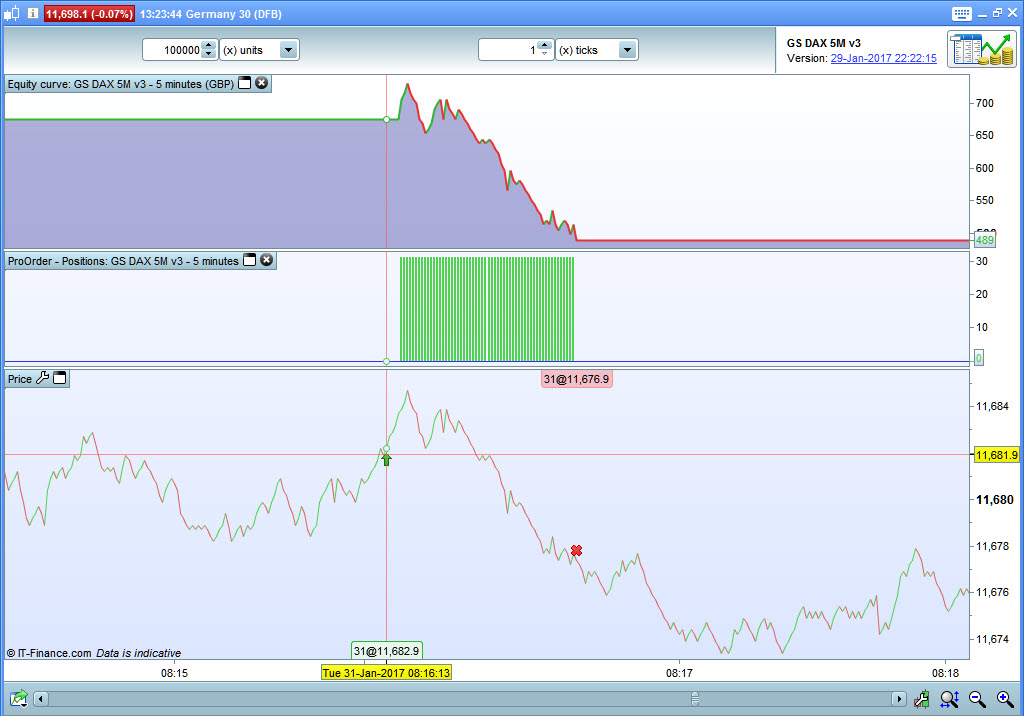Click the ticks quantity input field
The image size is (1024, 716).
click(508, 50)
